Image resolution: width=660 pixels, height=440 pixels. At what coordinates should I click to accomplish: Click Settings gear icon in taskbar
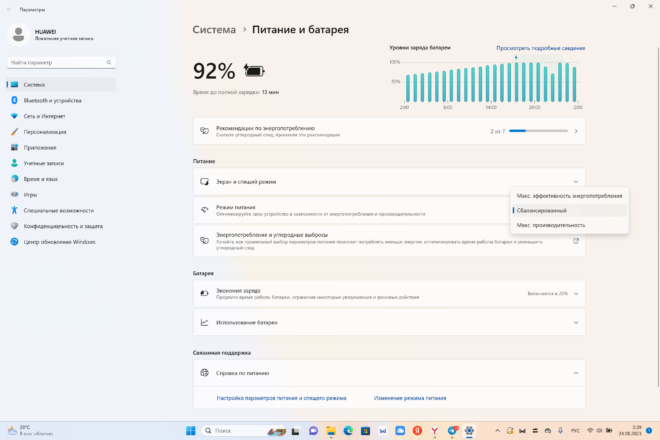(469, 431)
